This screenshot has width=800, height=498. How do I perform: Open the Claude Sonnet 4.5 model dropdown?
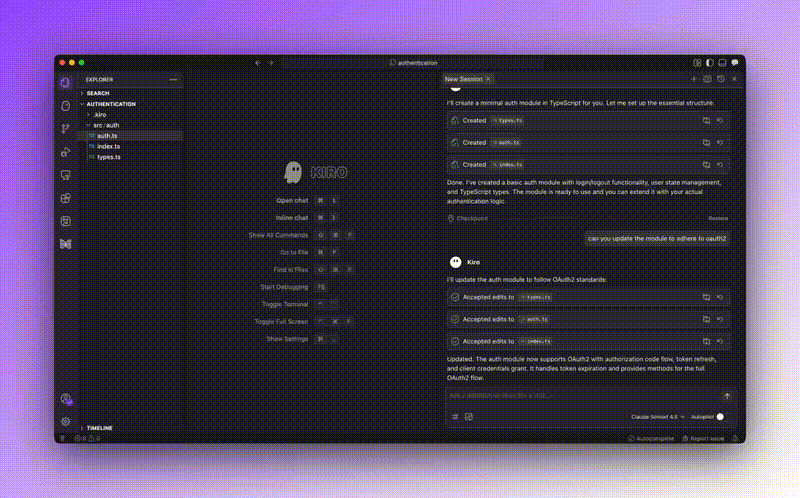click(658, 417)
